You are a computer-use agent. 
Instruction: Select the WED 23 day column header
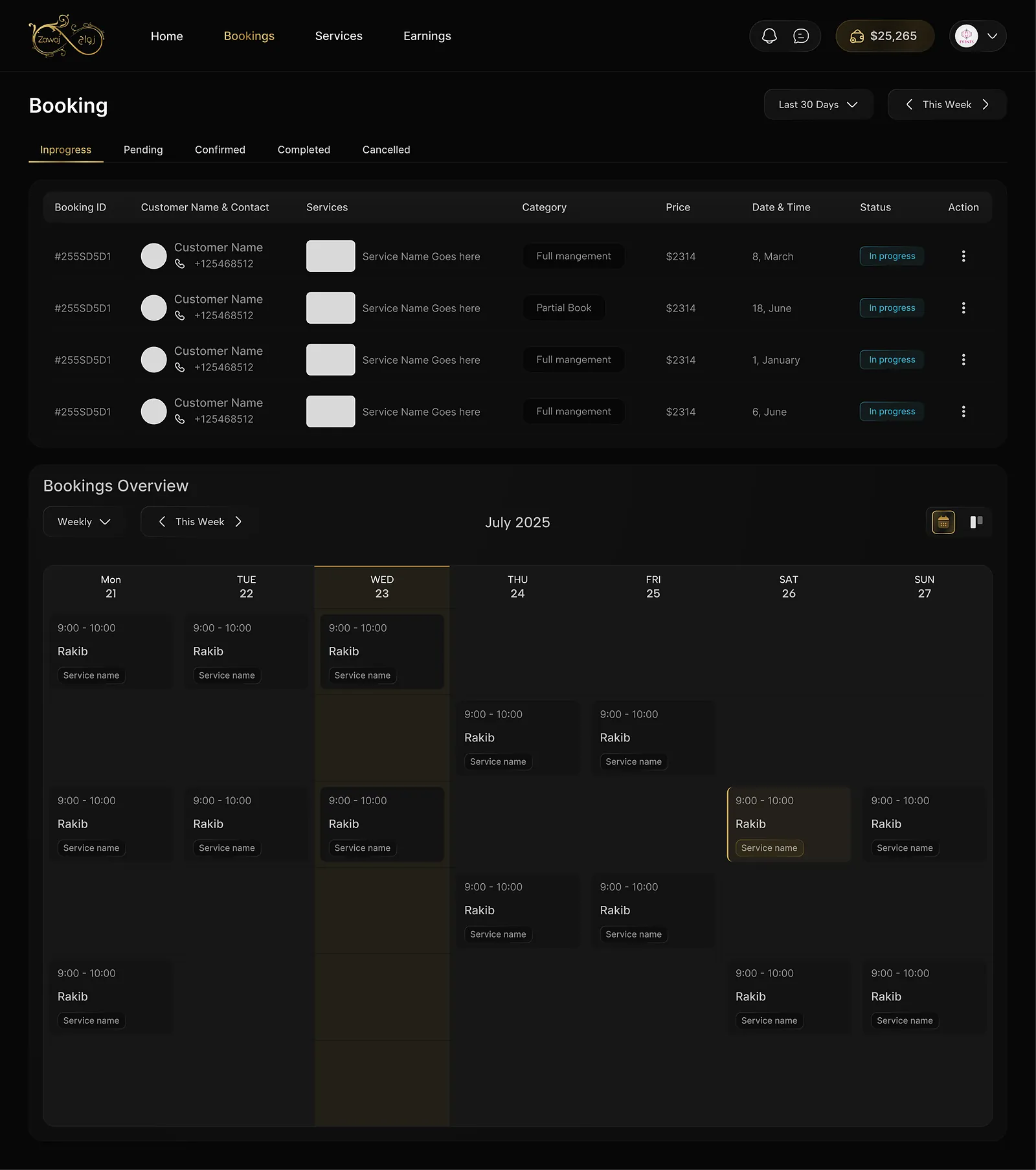tap(382, 587)
